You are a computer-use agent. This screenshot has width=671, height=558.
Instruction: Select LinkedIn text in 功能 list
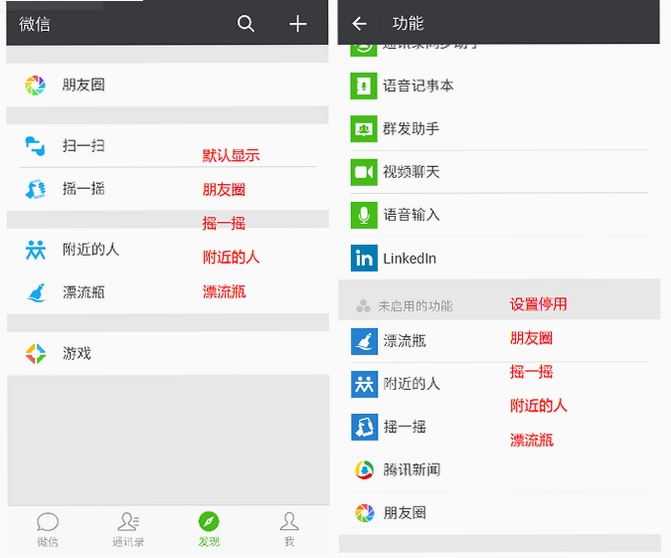coord(410,258)
